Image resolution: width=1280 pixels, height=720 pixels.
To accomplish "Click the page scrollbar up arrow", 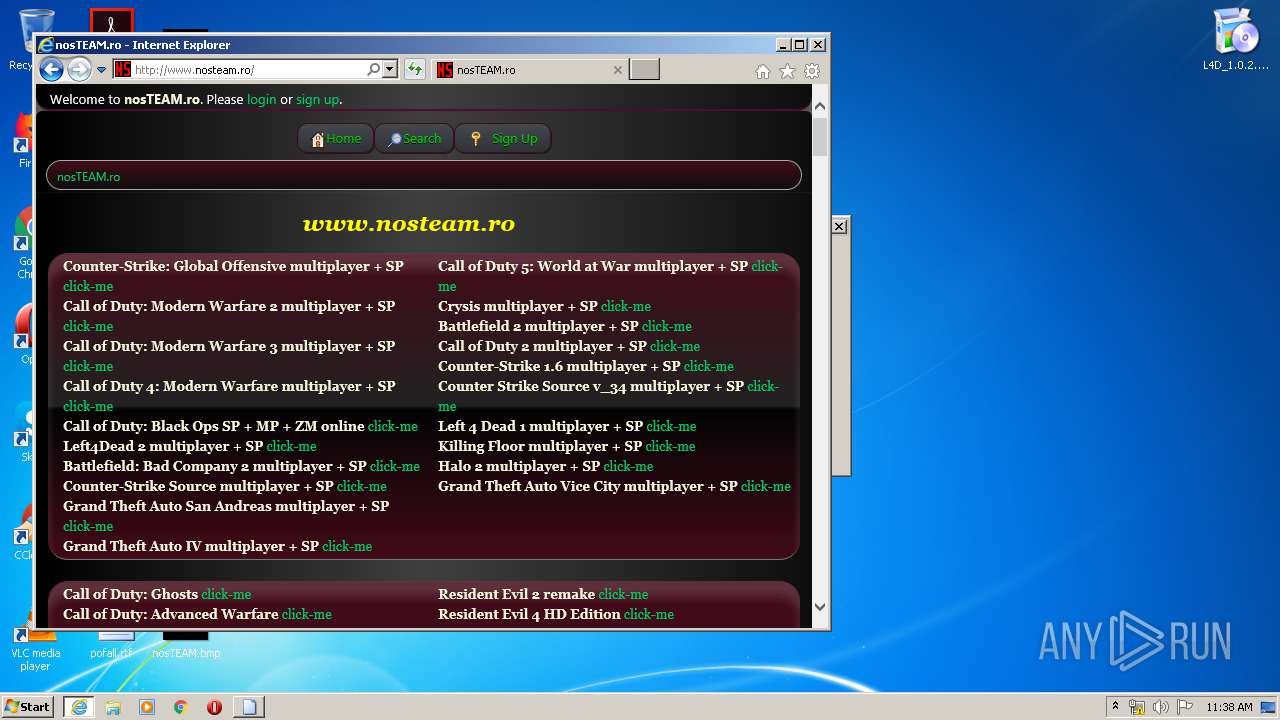I will coord(820,106).
